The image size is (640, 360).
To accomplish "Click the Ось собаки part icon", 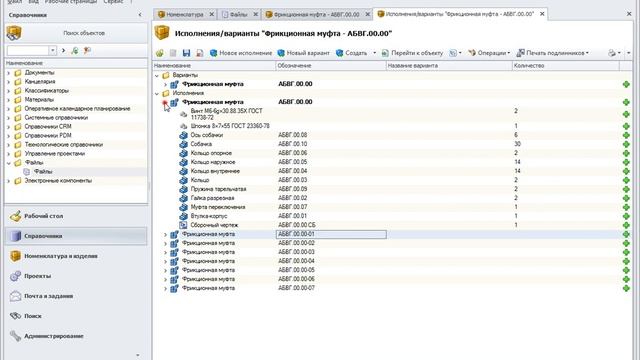I will [x=184, y=135].
